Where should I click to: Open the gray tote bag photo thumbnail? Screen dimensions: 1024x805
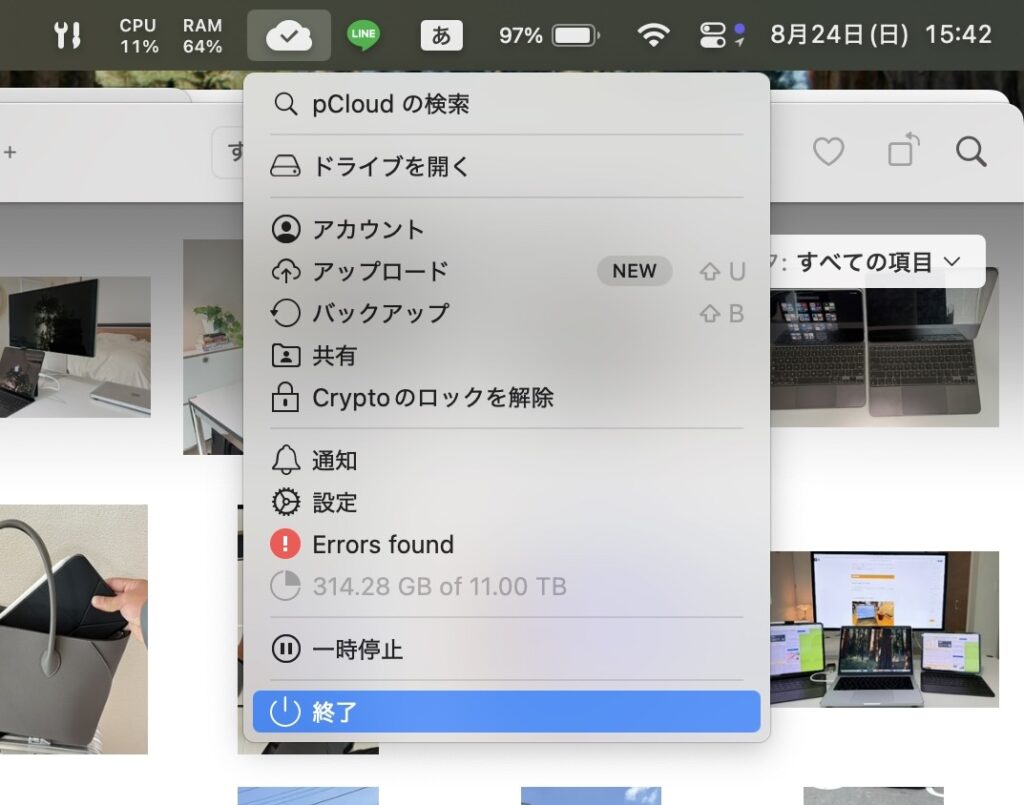tap(74, 629)
